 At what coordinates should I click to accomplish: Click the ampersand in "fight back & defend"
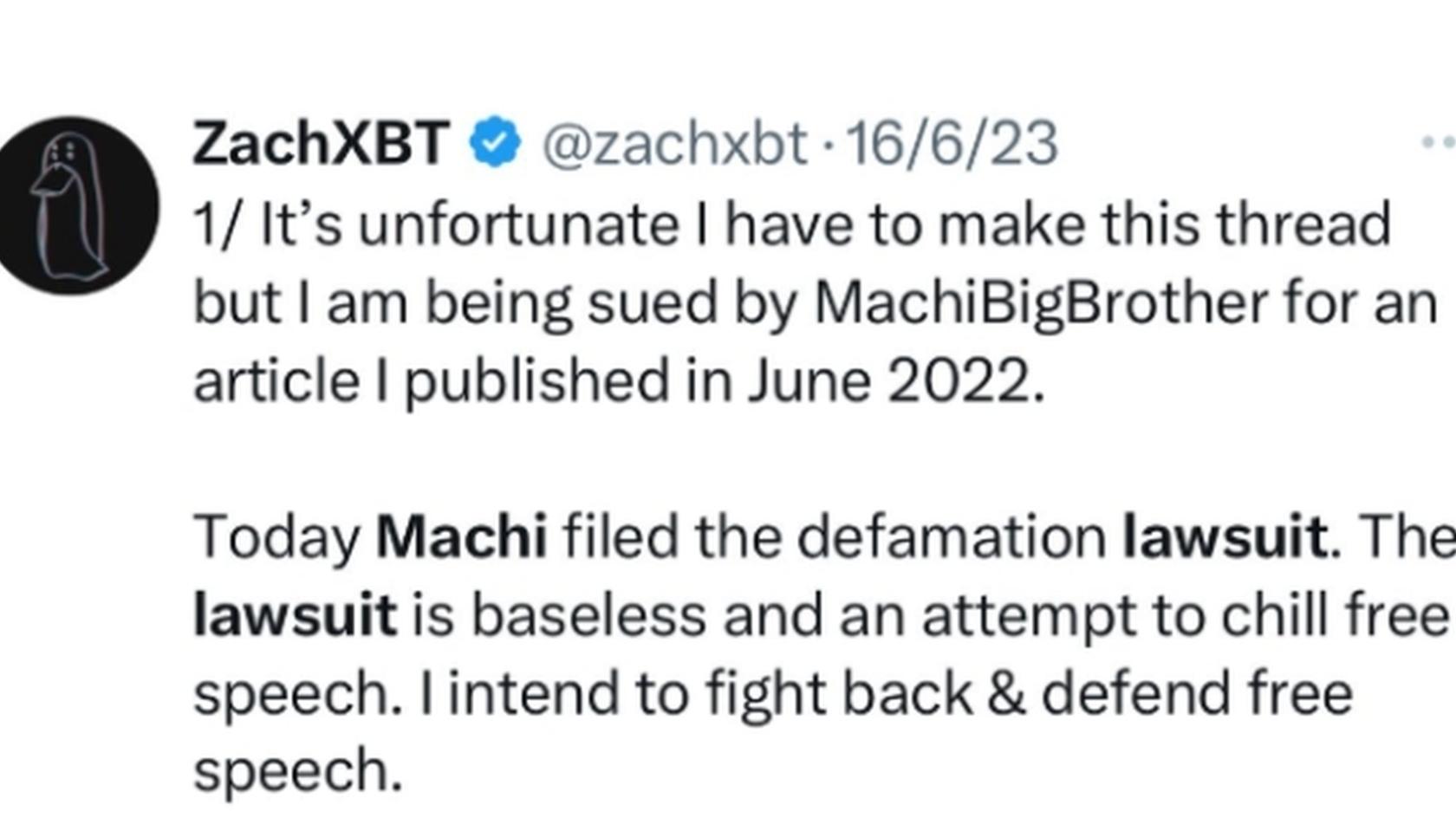[x=1005, y=693]
